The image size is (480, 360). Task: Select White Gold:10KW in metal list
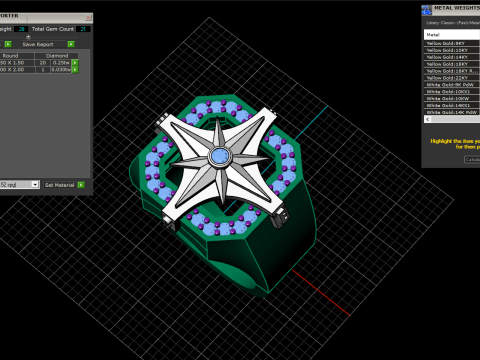[452, 98]
